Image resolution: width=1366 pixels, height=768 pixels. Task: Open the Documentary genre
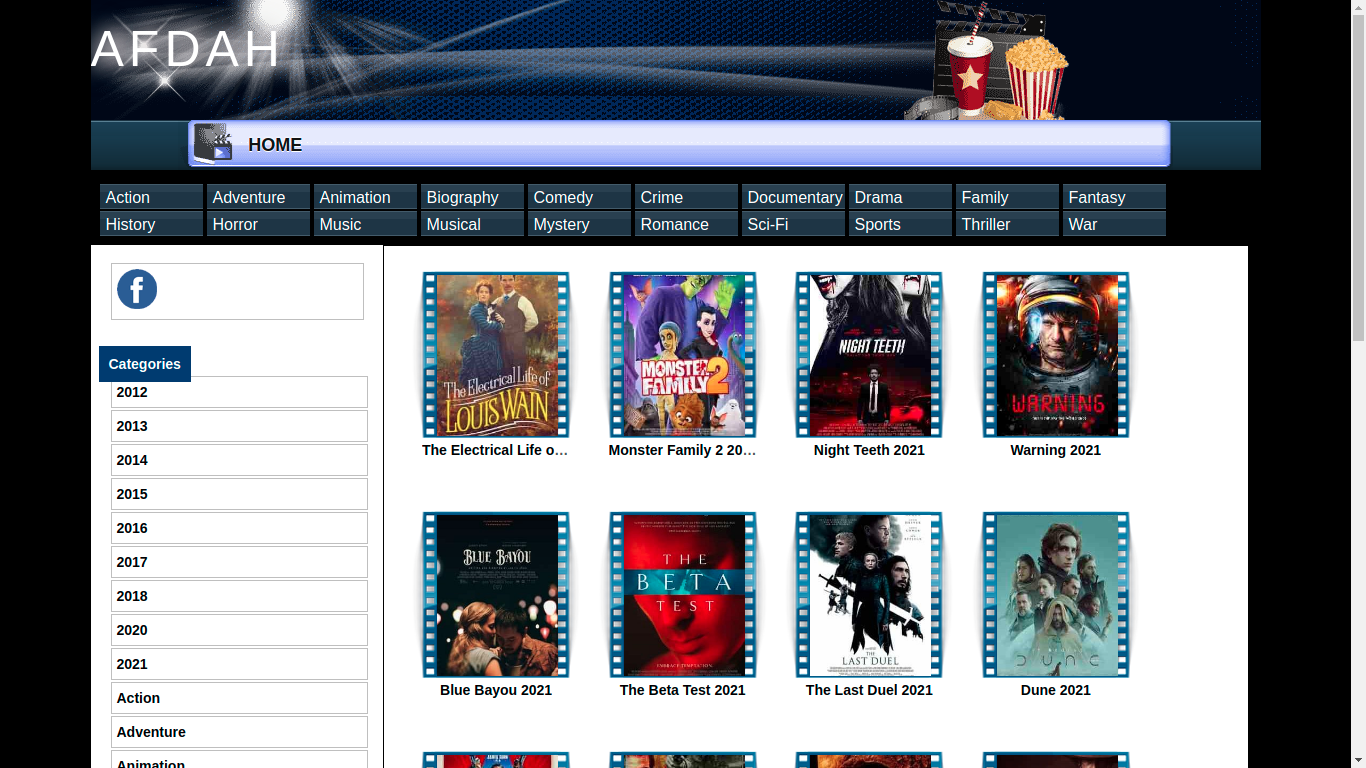tap(793, 197)
